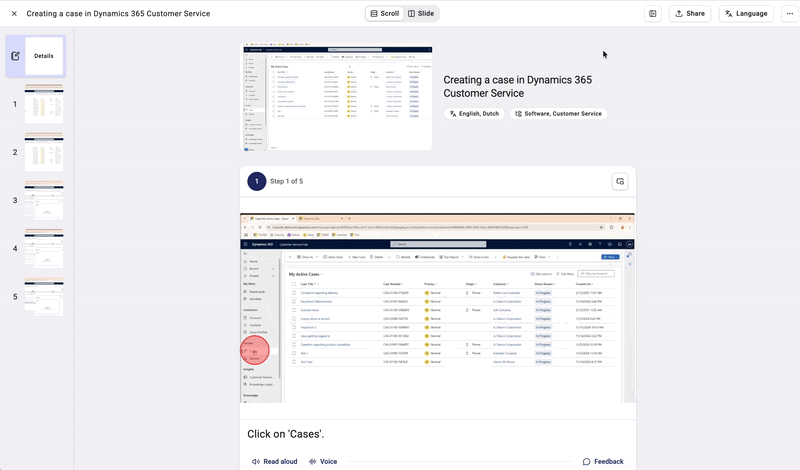Screen dimensions: 800x470
Task: Open the Language options
Action: point(746,14)
